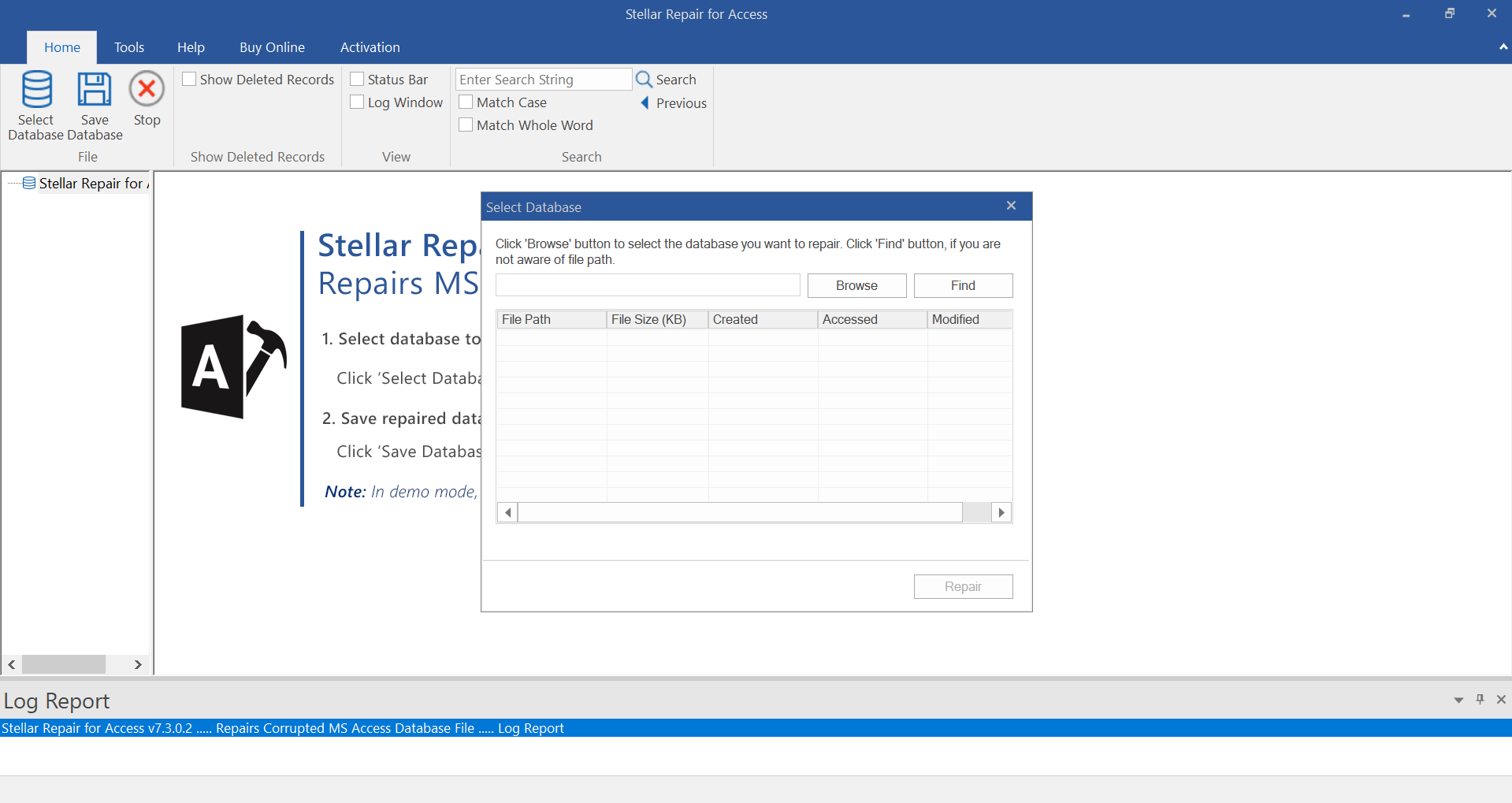This screenshot has width=1512, height=803.
Task: Enable Match Case for searching
Action: (x=465, y=102)
